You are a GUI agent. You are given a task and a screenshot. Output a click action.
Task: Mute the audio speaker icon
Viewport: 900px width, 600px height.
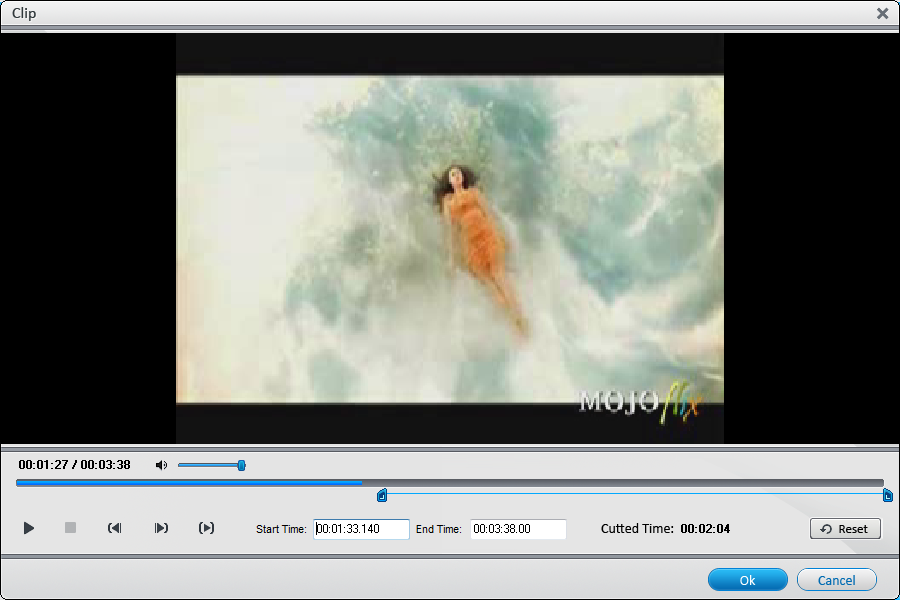(x=161, y=465)
